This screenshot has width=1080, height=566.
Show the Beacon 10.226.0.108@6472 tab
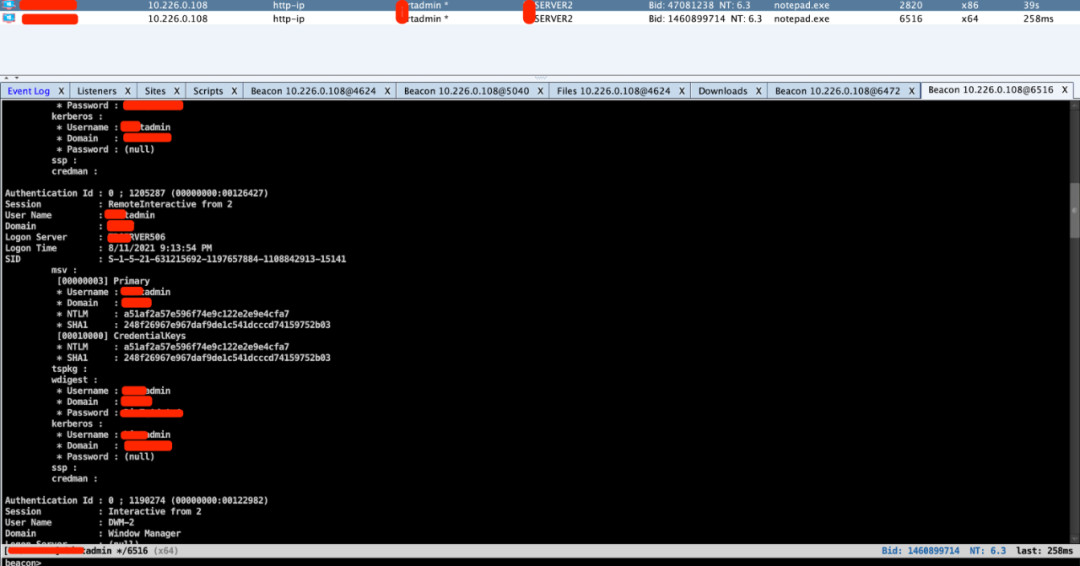coord(837,91)
